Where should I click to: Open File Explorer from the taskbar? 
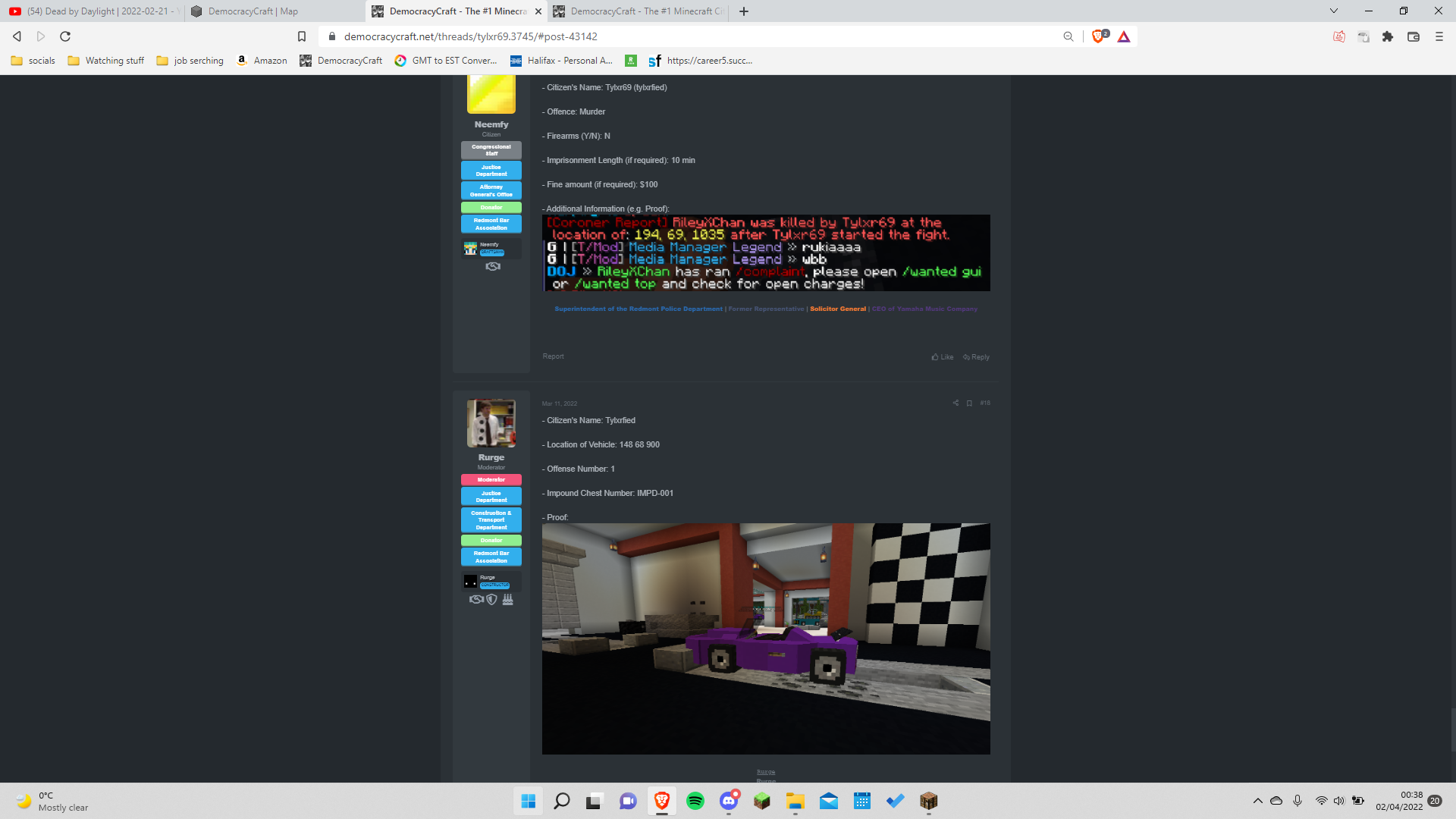click(x=795, y=801)
